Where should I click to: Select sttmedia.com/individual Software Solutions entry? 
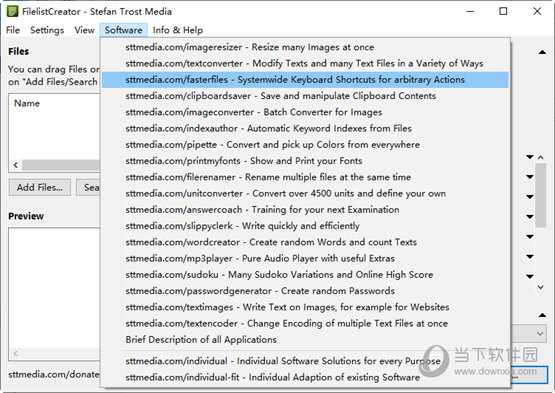(305, 361)
